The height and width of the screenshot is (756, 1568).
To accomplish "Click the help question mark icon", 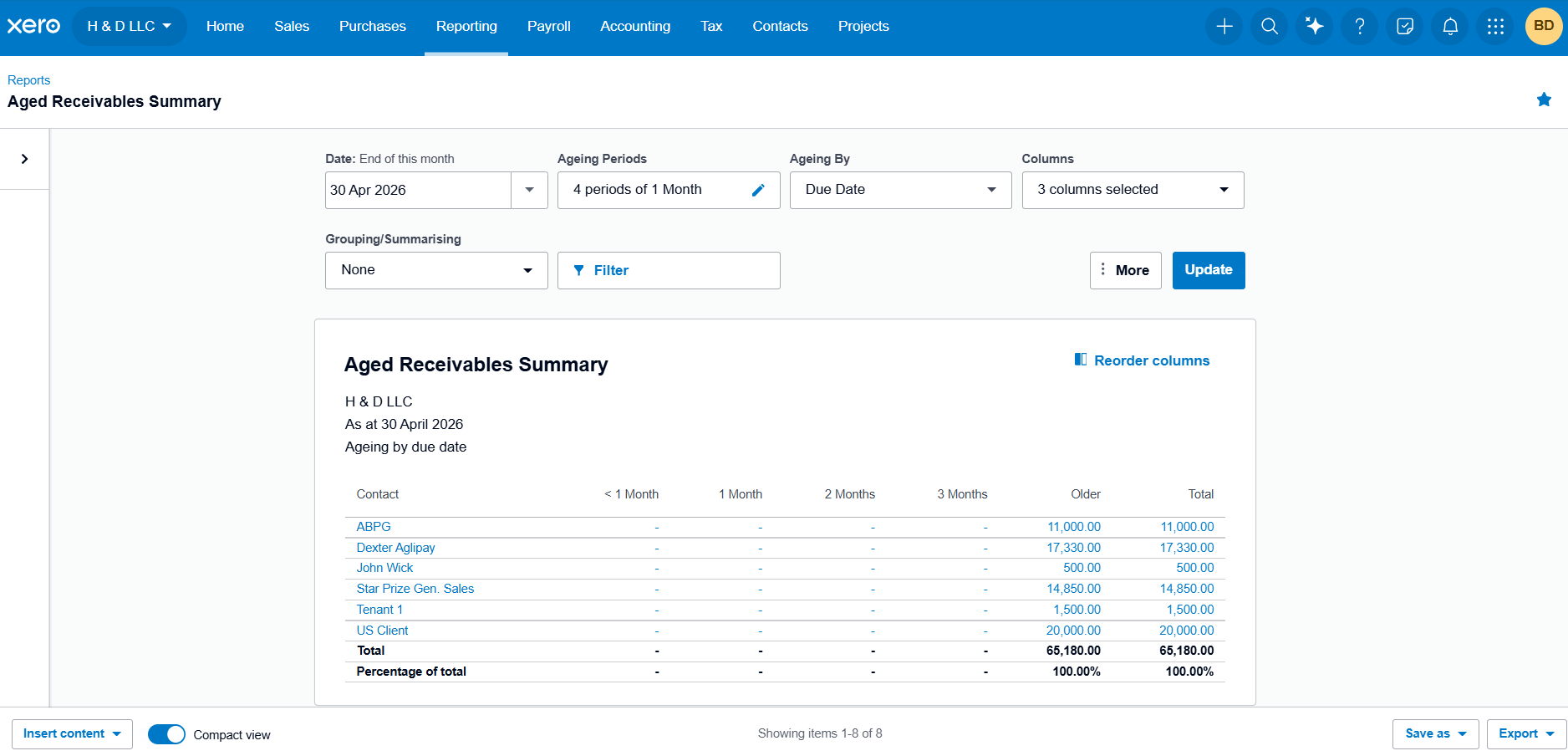I will pyautogui.click(x=1360, y=27).
